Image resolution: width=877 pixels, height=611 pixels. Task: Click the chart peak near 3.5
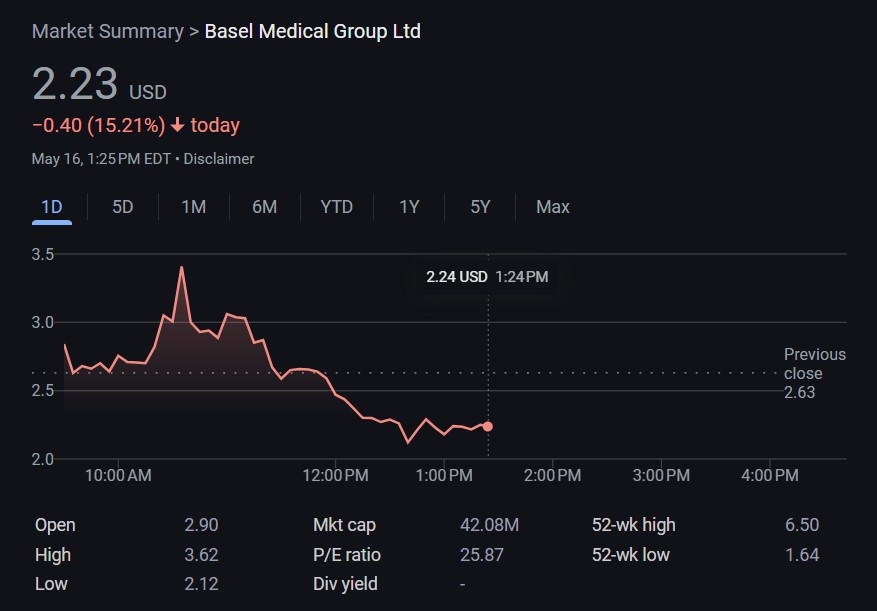pyautogui.click(x=181, y=268)
